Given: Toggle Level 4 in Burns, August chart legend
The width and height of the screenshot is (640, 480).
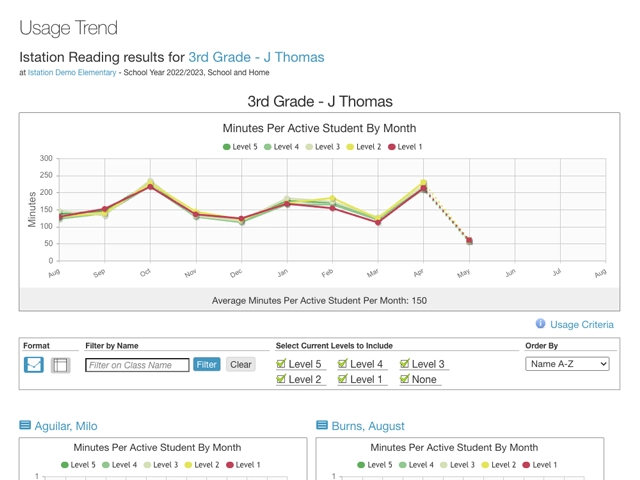Looking at the screenshot, I should [416, 465].
